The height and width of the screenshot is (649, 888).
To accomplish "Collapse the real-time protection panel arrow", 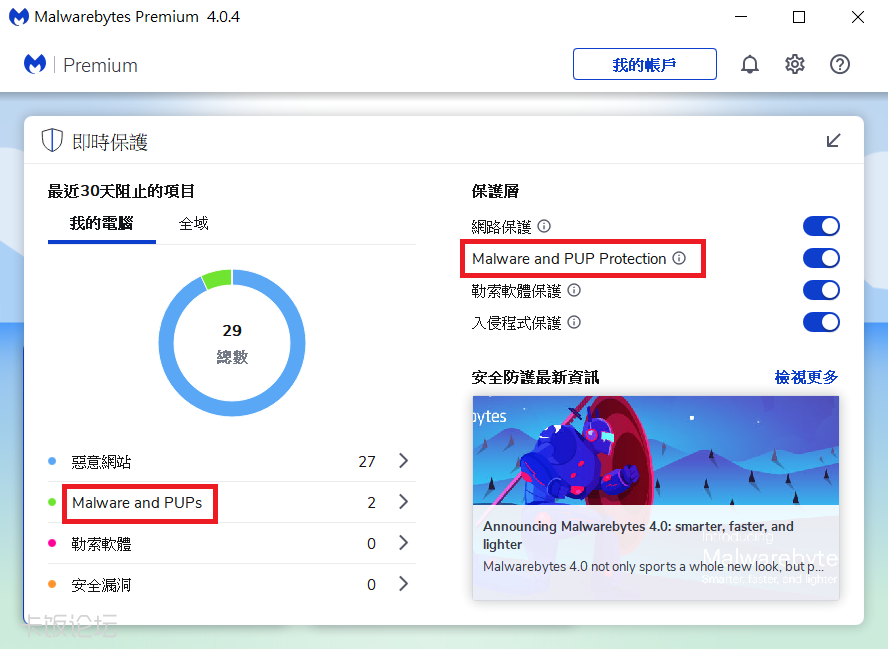I will coord(833,141).
